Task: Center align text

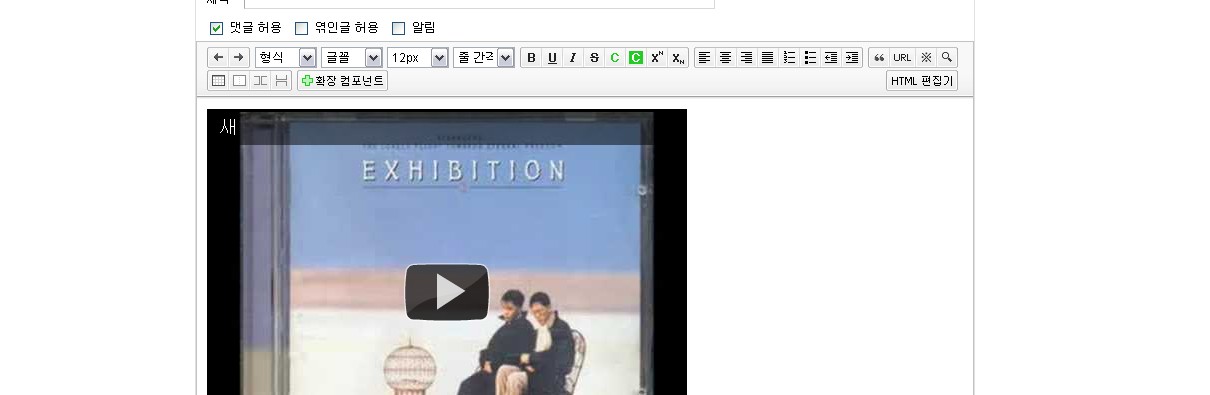Action: 726,57
